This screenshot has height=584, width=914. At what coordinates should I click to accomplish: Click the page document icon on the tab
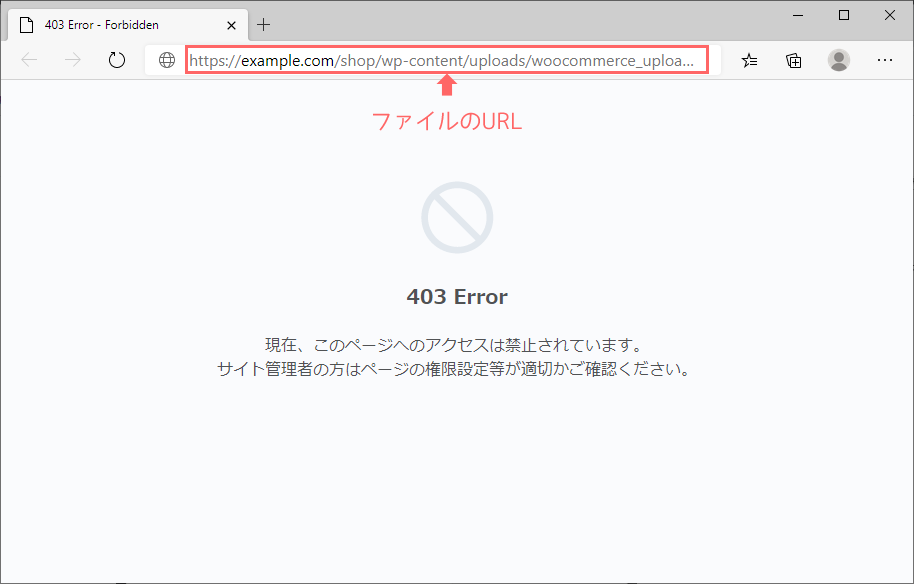[x=26, y=25]
